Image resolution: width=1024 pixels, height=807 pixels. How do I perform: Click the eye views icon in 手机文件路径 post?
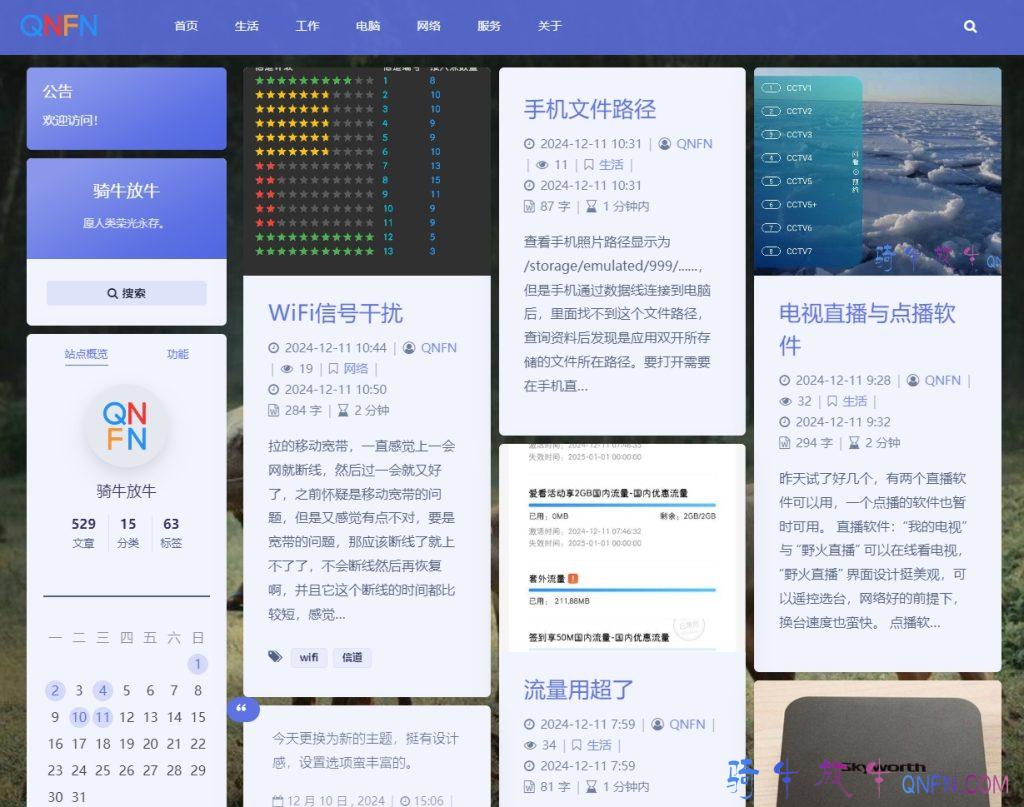[542, 165]
